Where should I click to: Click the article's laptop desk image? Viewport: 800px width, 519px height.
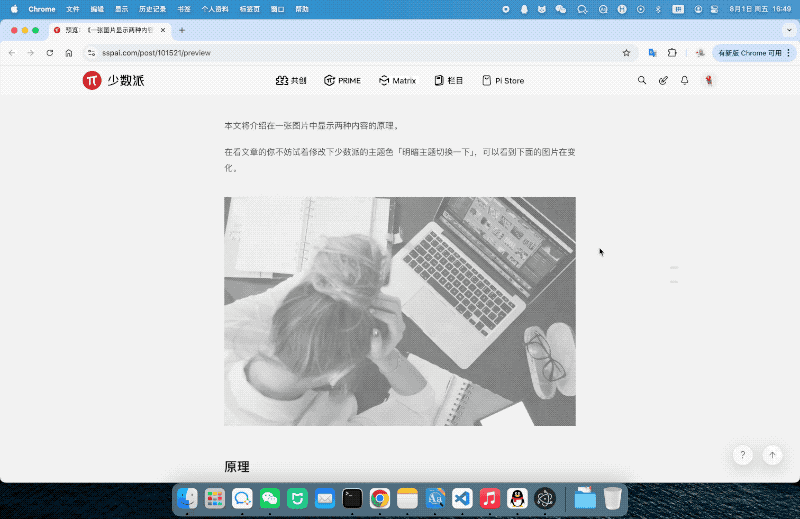point(400,311)
